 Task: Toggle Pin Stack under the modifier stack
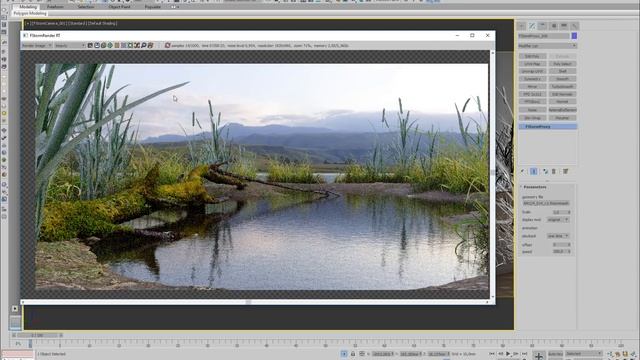tap(522, 171)
